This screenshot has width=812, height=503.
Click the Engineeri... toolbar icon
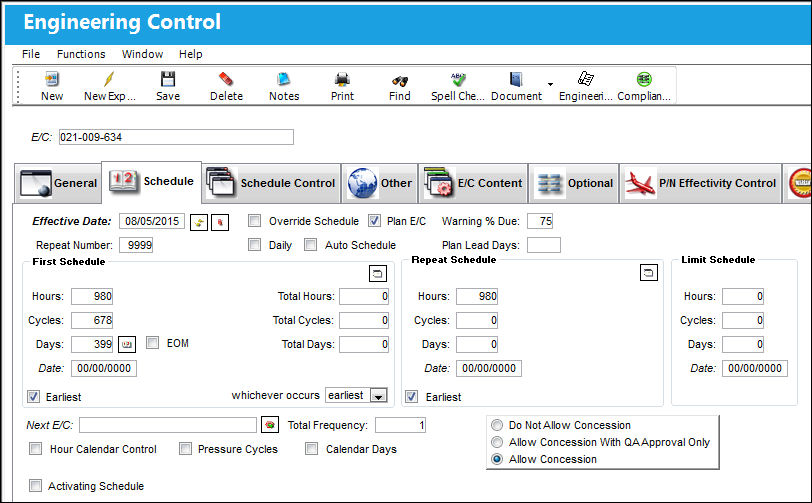586,79
